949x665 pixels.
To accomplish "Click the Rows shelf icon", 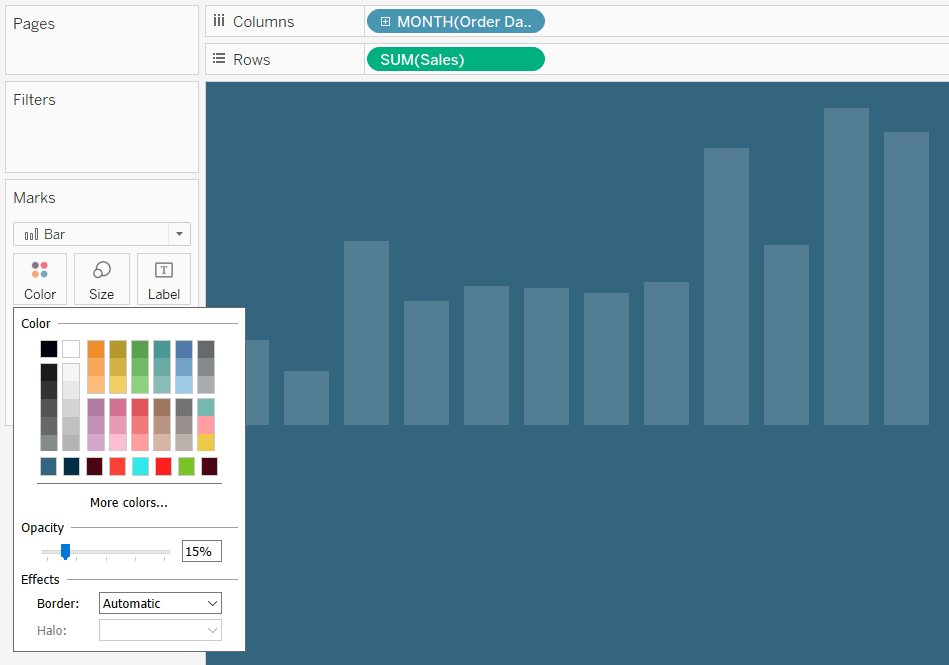I will tap(218, 59).
